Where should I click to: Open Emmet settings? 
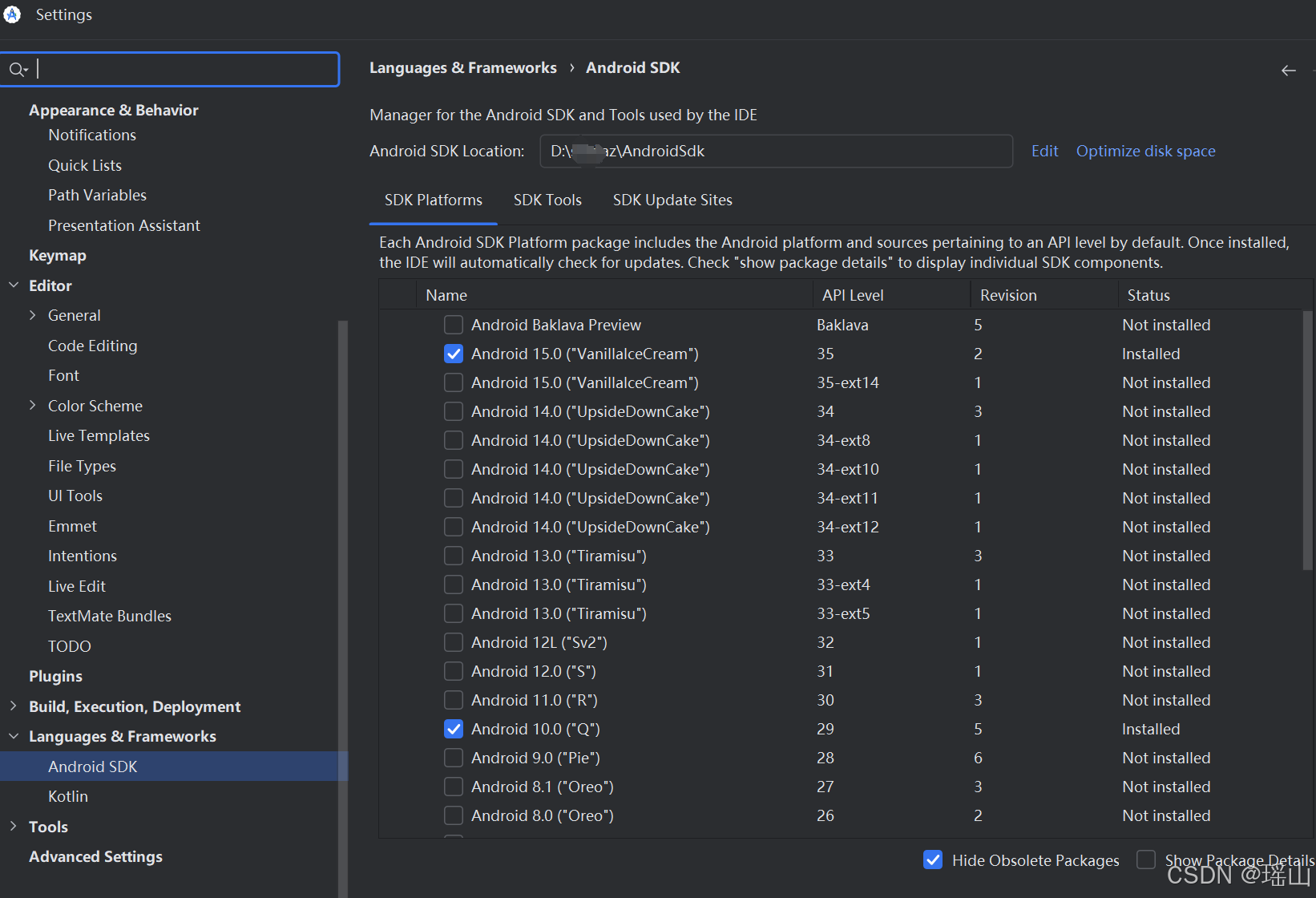(x=72, y=526)
